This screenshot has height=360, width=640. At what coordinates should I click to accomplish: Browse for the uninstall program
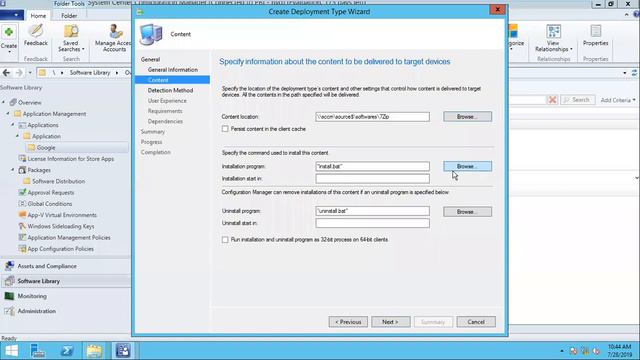pyautogui.click(x=467, y=212)
